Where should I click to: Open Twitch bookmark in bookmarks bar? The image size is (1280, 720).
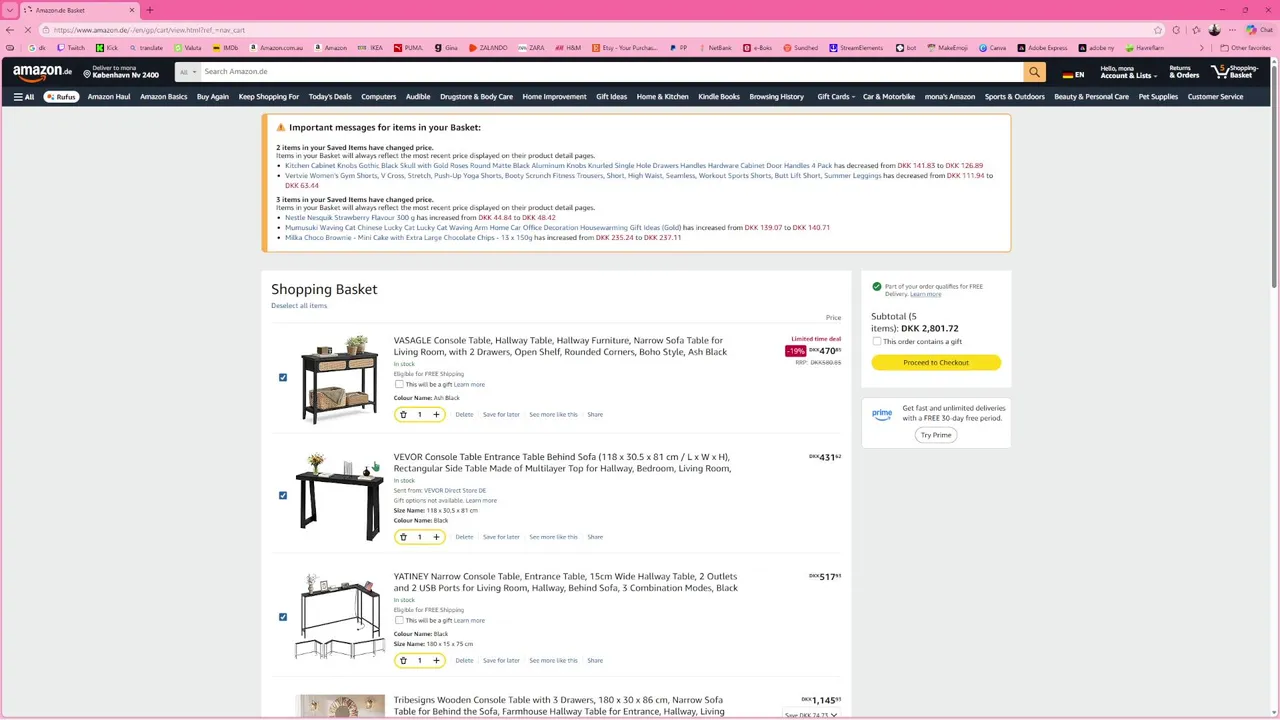(71, 48)
